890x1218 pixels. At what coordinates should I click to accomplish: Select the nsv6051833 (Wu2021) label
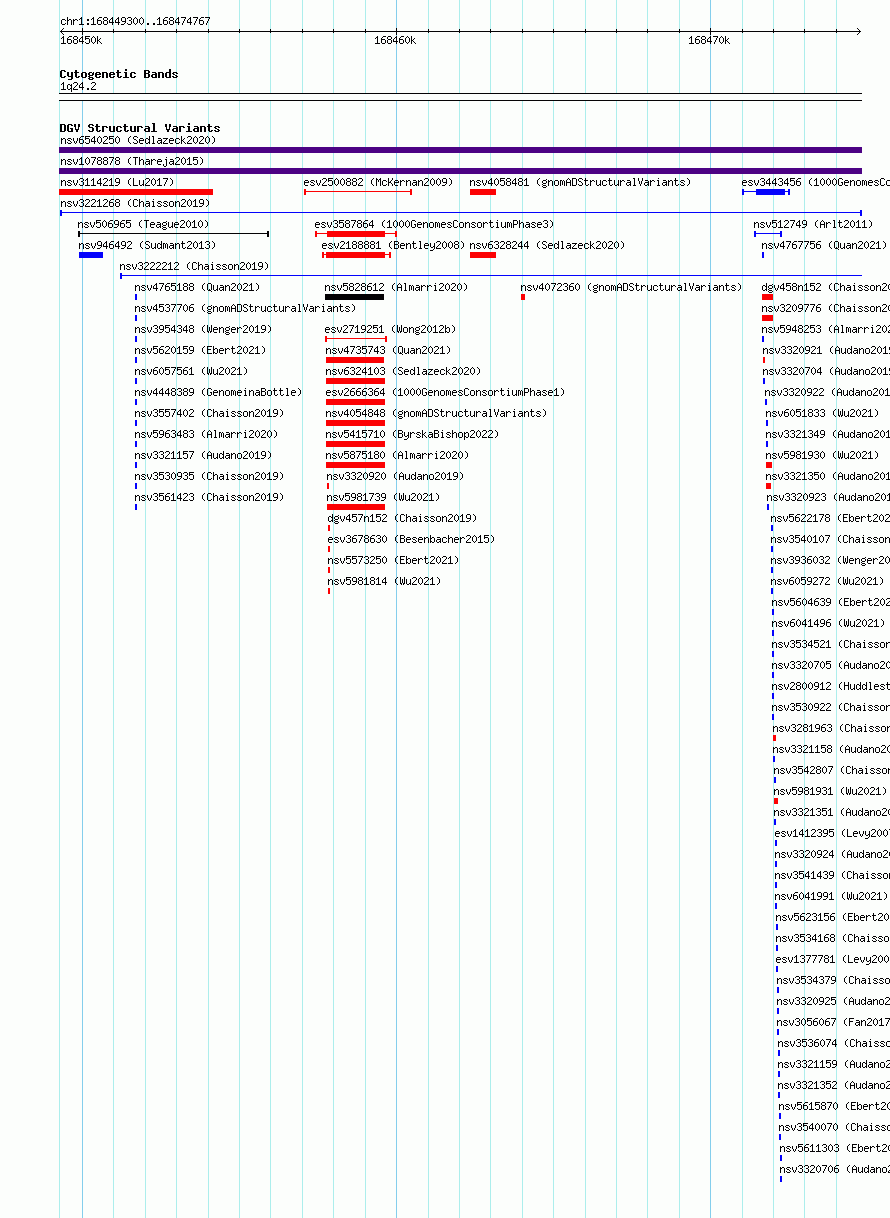822,413
